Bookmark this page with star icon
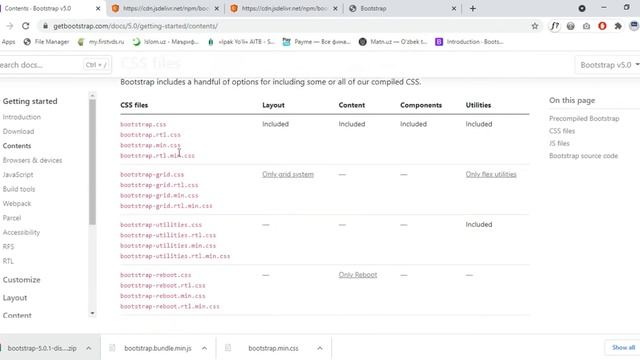Image resolution: width=640 pixels, height=360 pixels. click(x=535, y=26)
